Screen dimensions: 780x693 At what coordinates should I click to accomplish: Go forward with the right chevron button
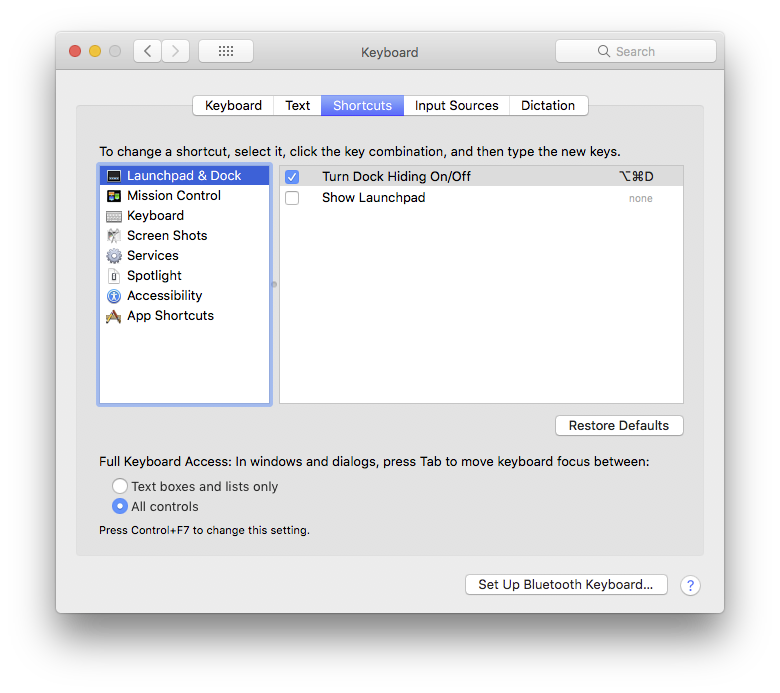(x=175, y=51)
